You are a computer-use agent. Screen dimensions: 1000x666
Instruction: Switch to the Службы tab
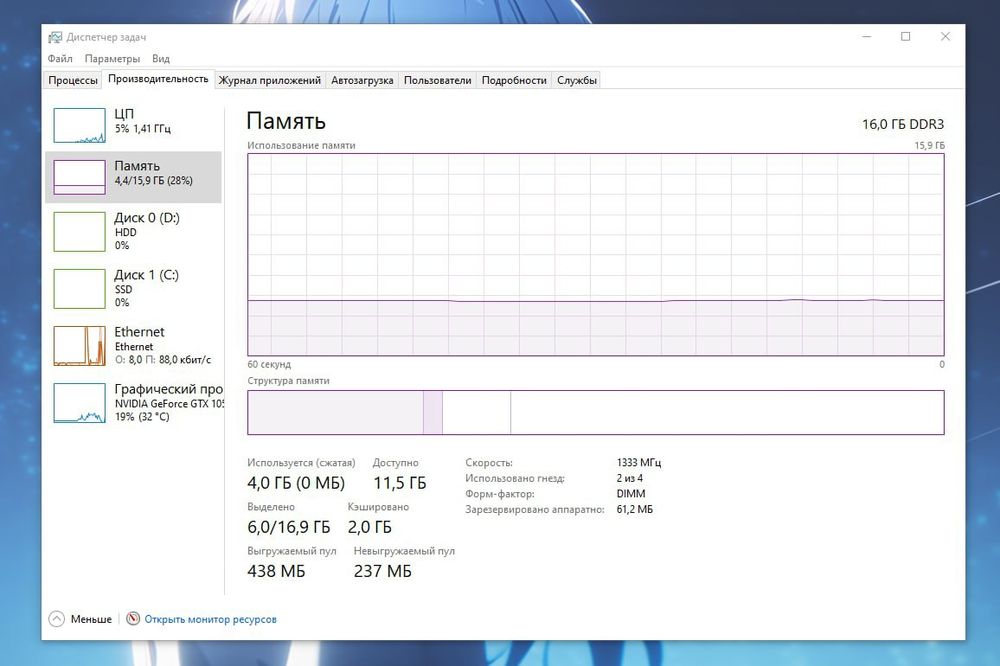point(577,80)
